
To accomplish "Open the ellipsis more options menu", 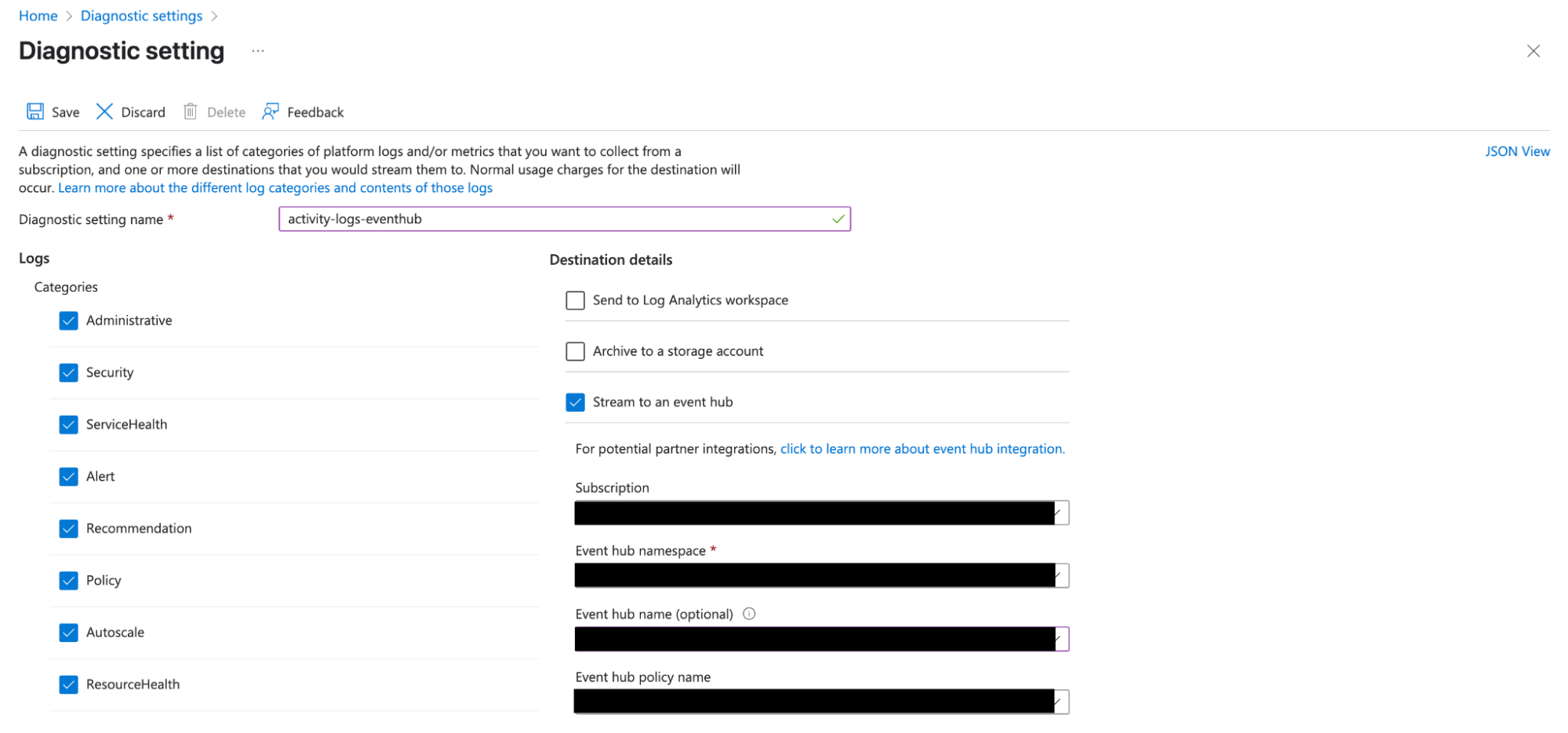I will pyautogui.click(x=258, y=51).
